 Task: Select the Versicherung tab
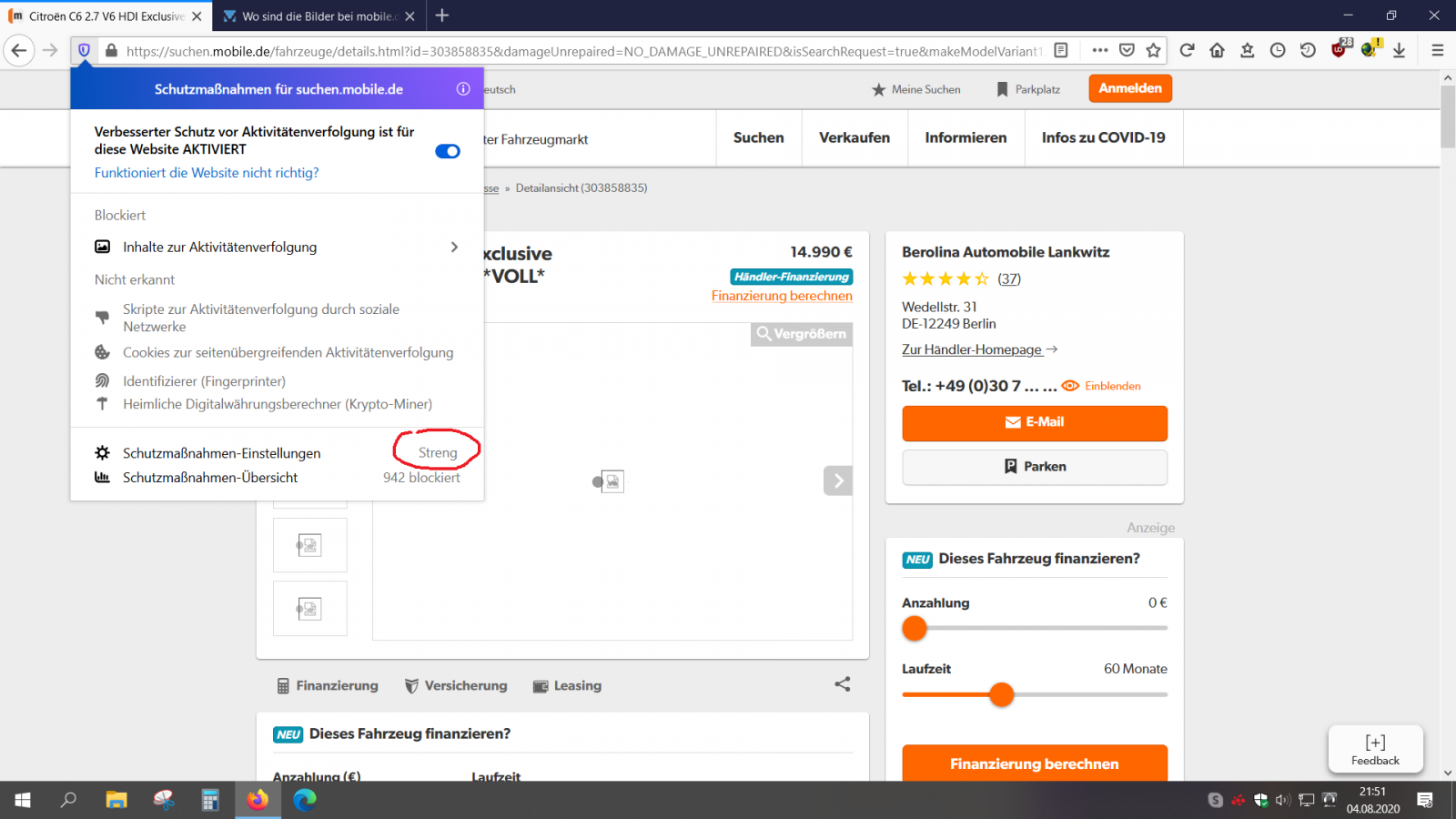coord(456,685)
